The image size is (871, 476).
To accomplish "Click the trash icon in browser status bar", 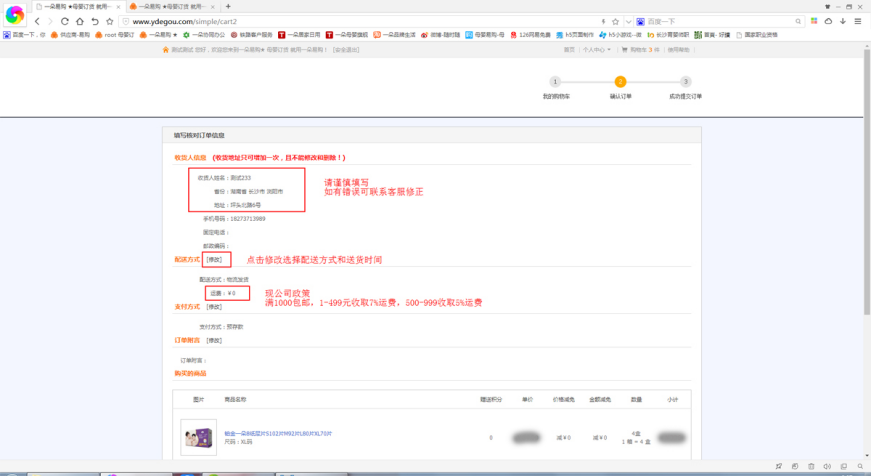I will click(811, 467).
